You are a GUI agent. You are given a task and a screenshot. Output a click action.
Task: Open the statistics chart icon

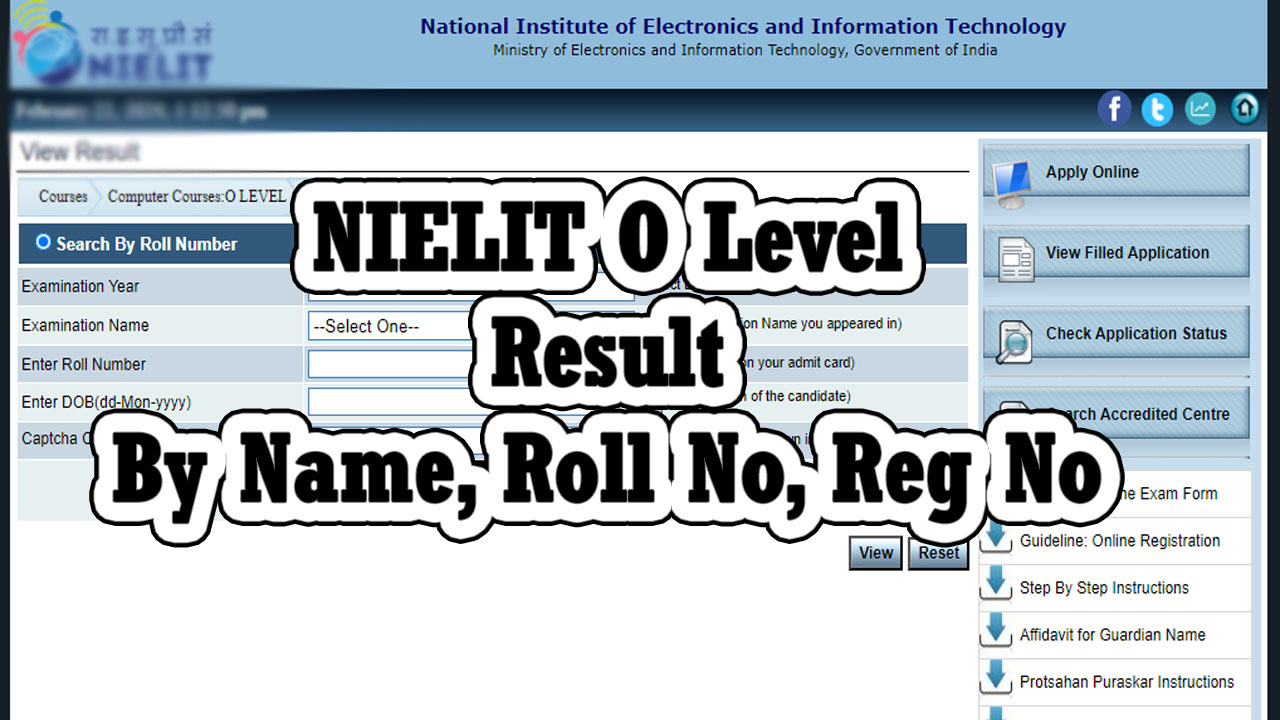(1201, 109)
